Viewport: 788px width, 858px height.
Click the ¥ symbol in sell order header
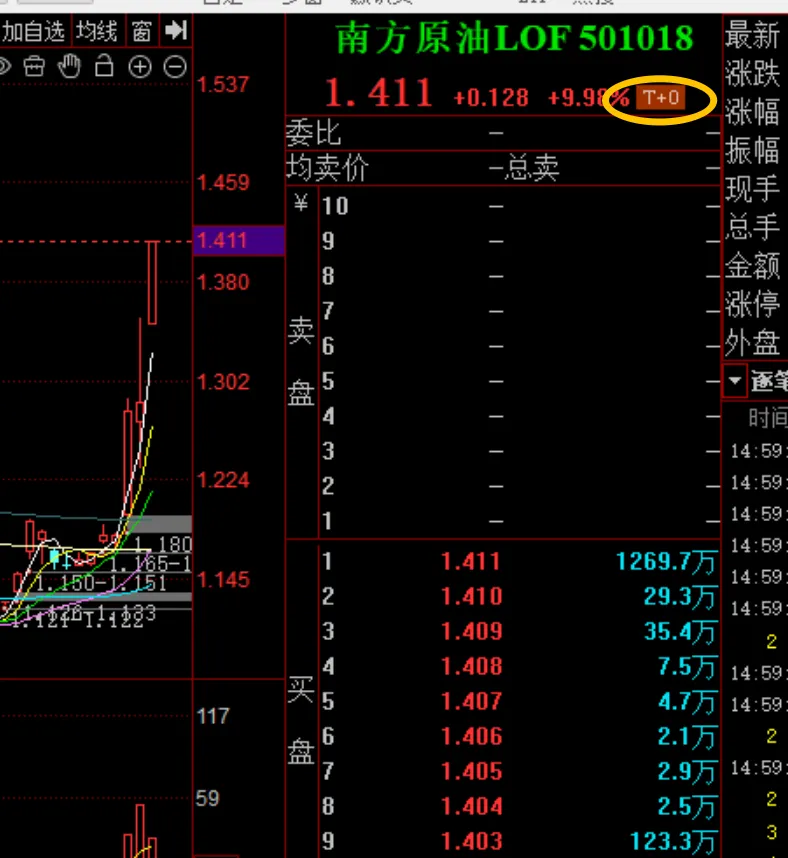[301, 204]
